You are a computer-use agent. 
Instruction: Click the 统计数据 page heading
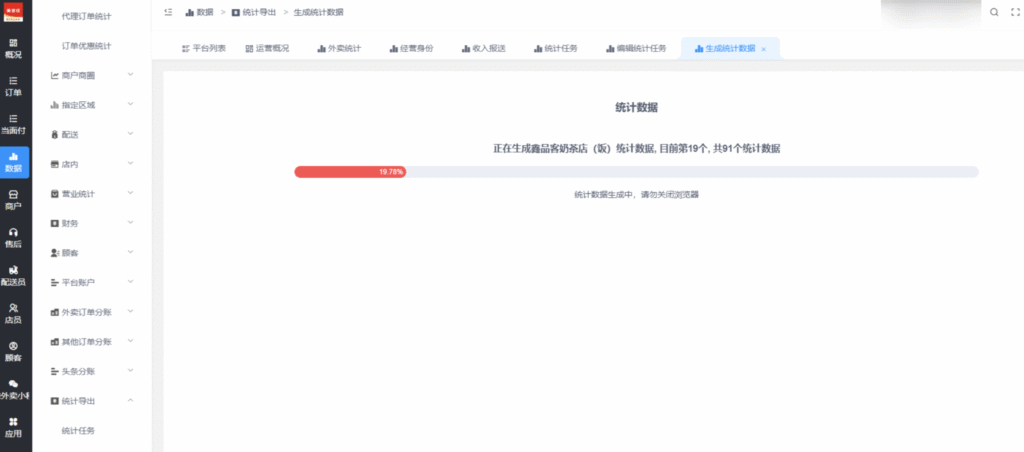coord(636,108)
